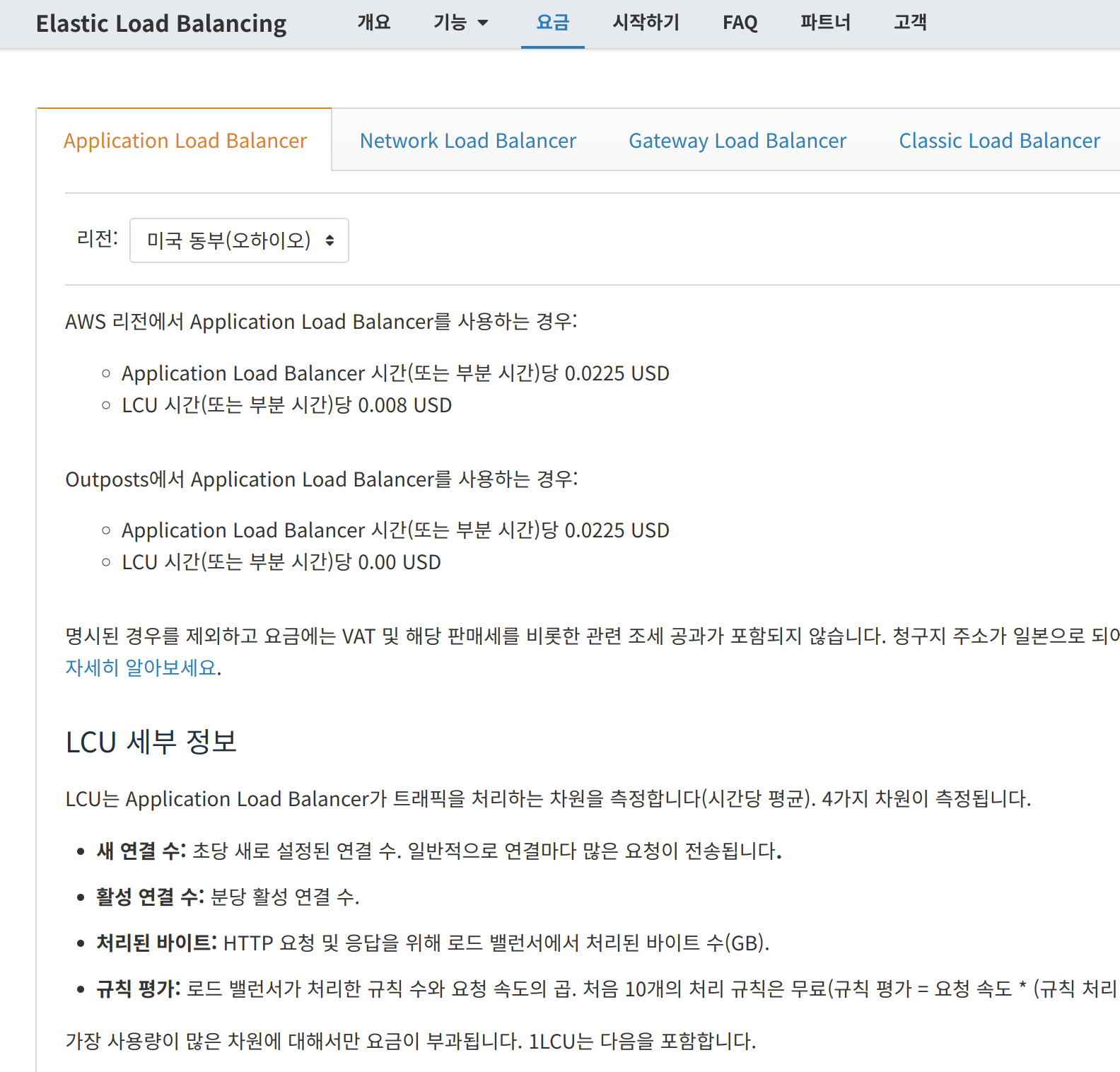Viewport: 1120px width, 1072px height.
Task: Expand the 기능 dropdown menu
Action: coord(460,23)
